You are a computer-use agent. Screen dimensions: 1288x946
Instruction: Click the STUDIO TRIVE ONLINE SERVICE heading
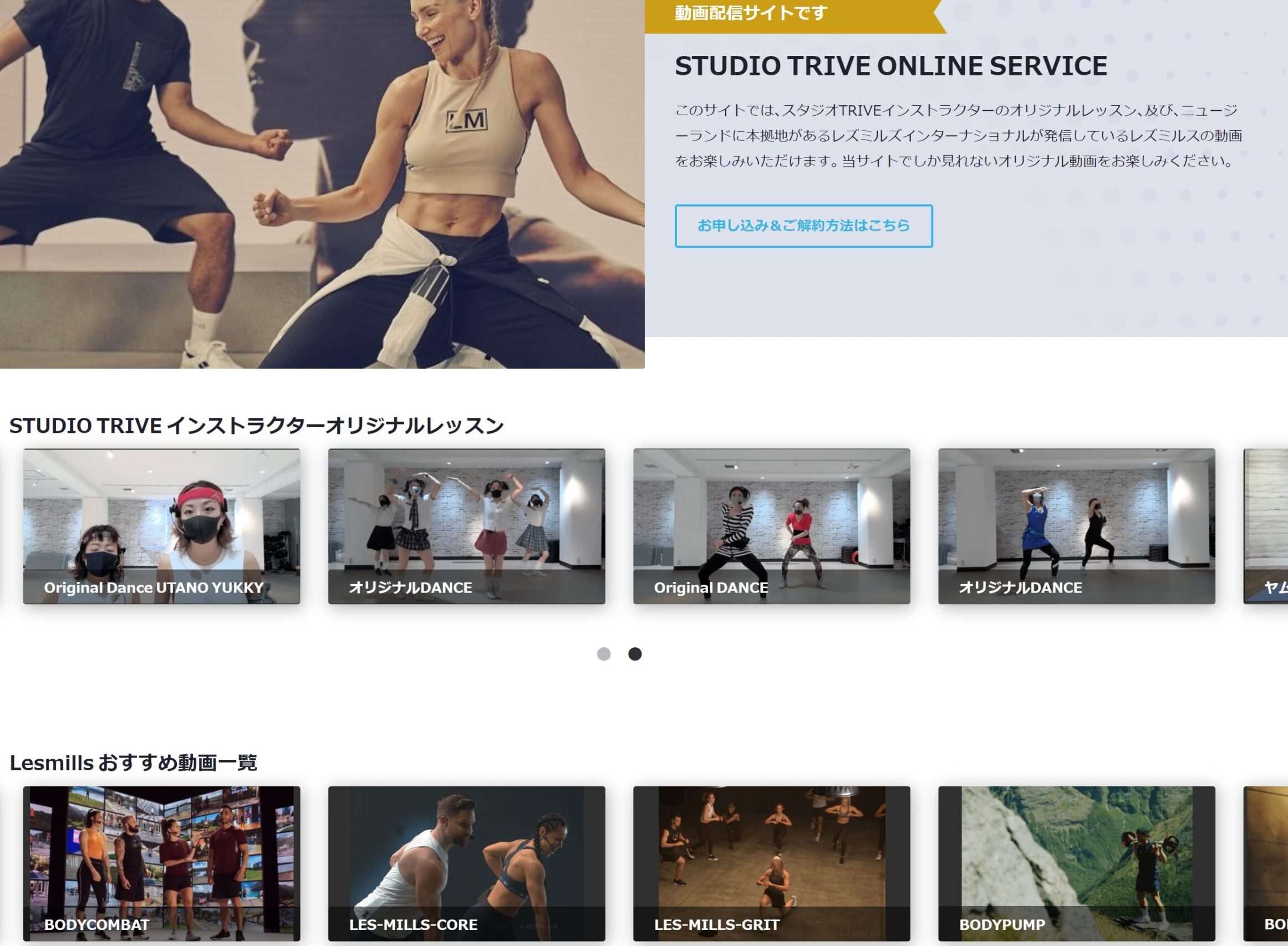891,66
